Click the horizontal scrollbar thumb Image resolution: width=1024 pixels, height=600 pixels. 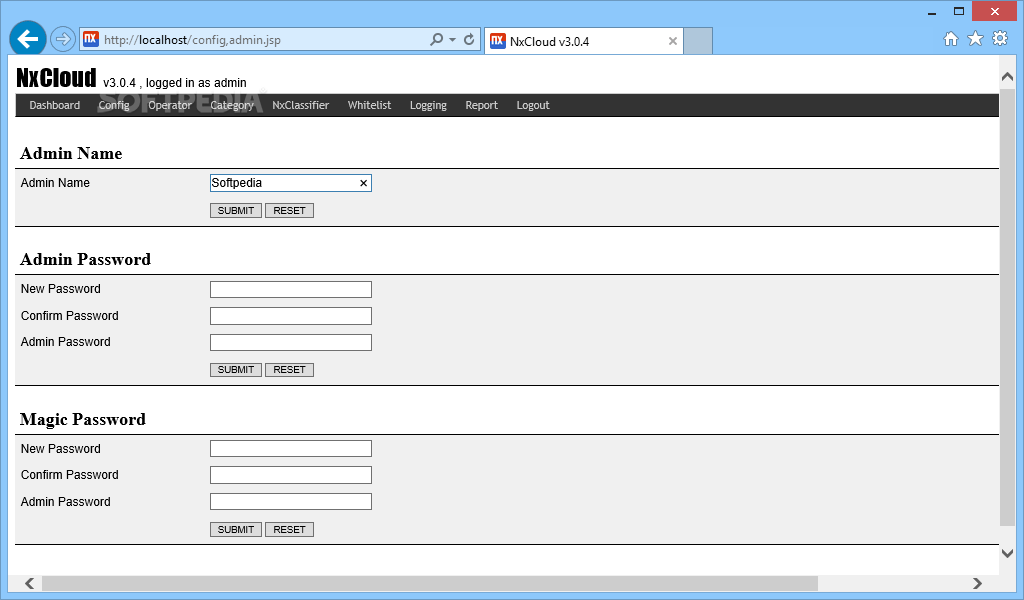[430, 583]
